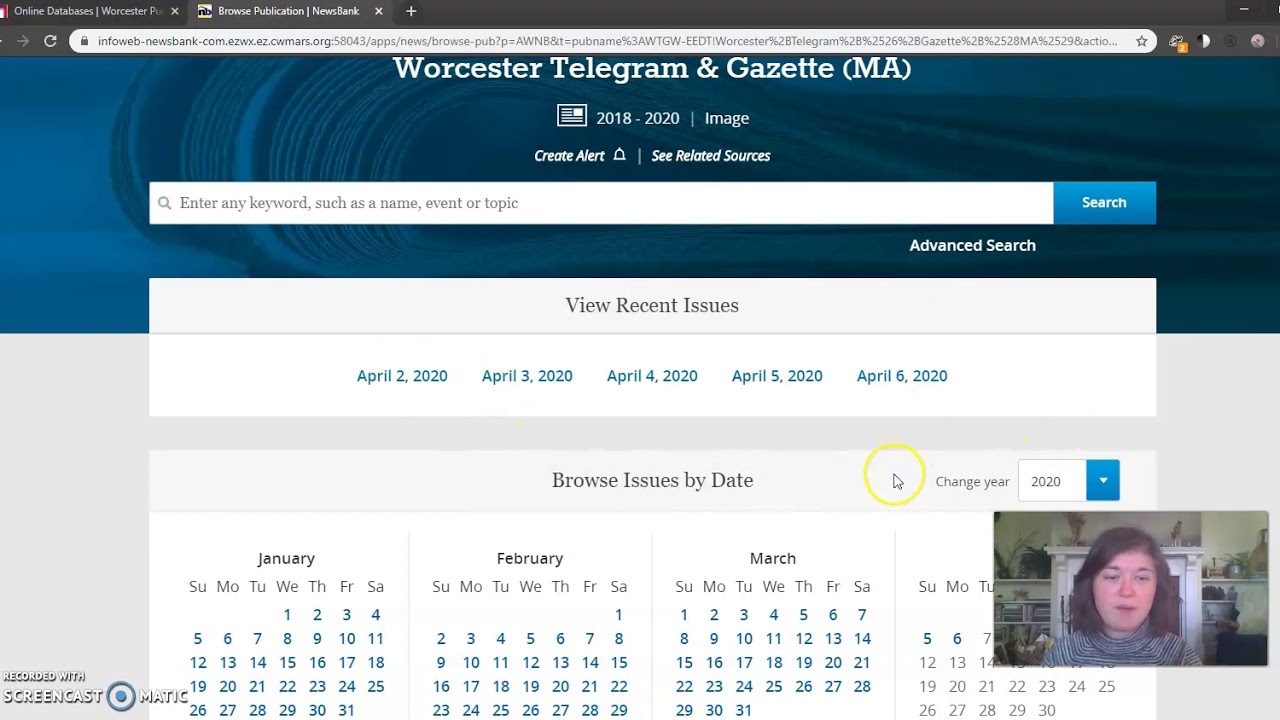This screenshot has height=720, width=1280.
Task: Open the April 5, 2020 issue
Action: 777,376
